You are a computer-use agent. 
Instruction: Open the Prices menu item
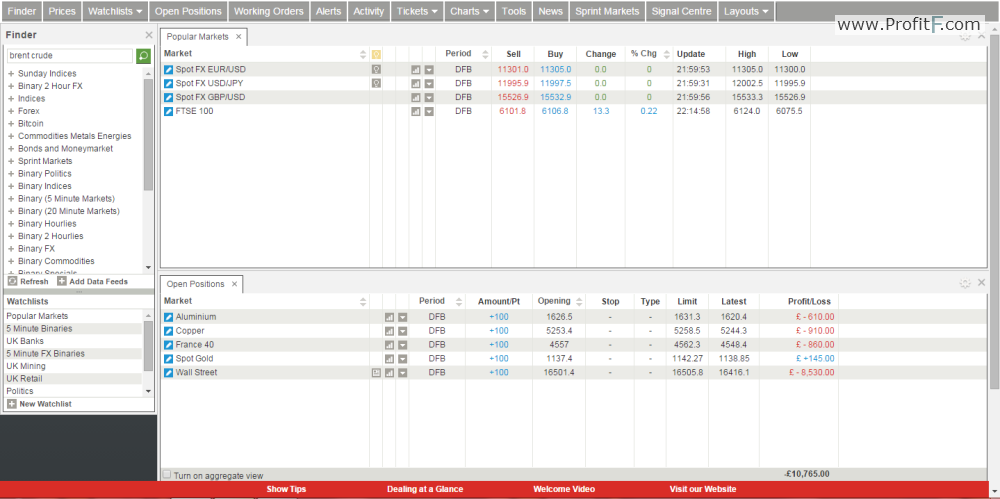[x=62, y=11]
